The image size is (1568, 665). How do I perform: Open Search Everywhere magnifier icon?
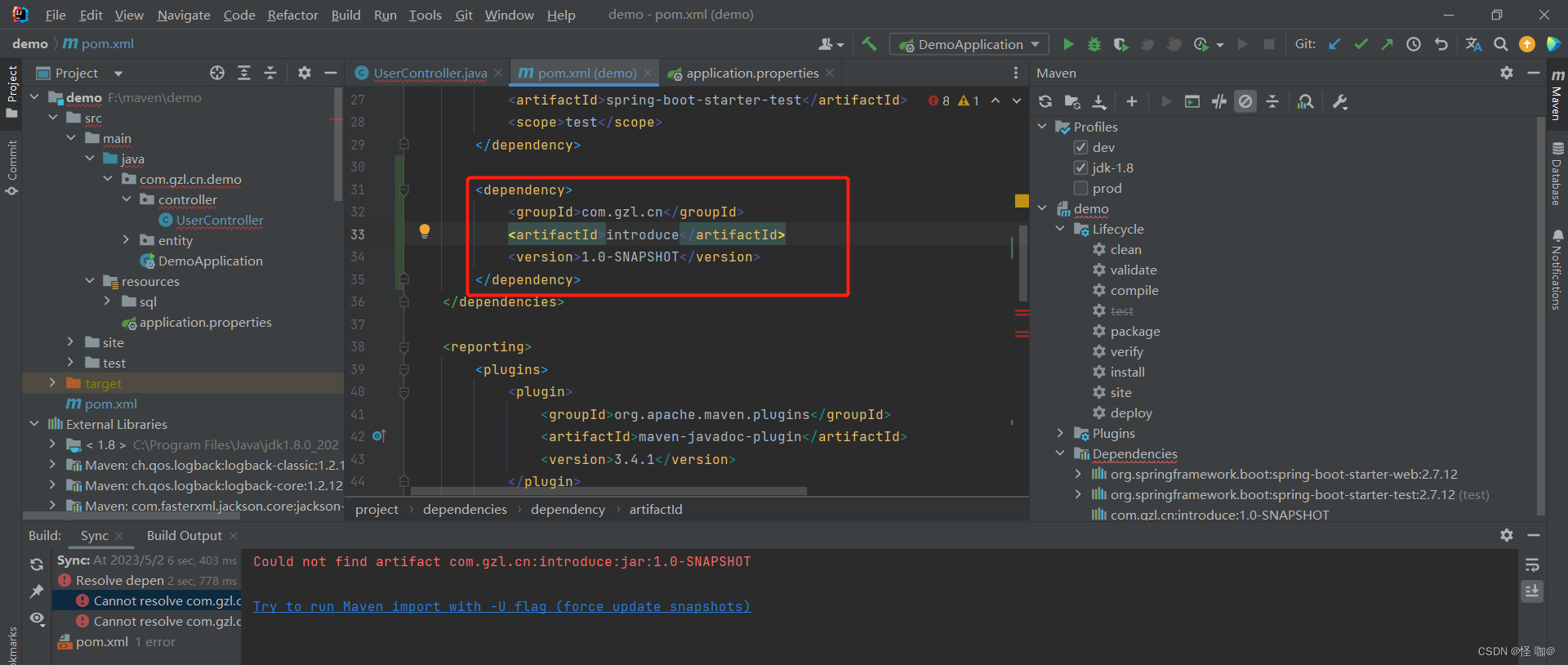click(x=1500, y=44)
